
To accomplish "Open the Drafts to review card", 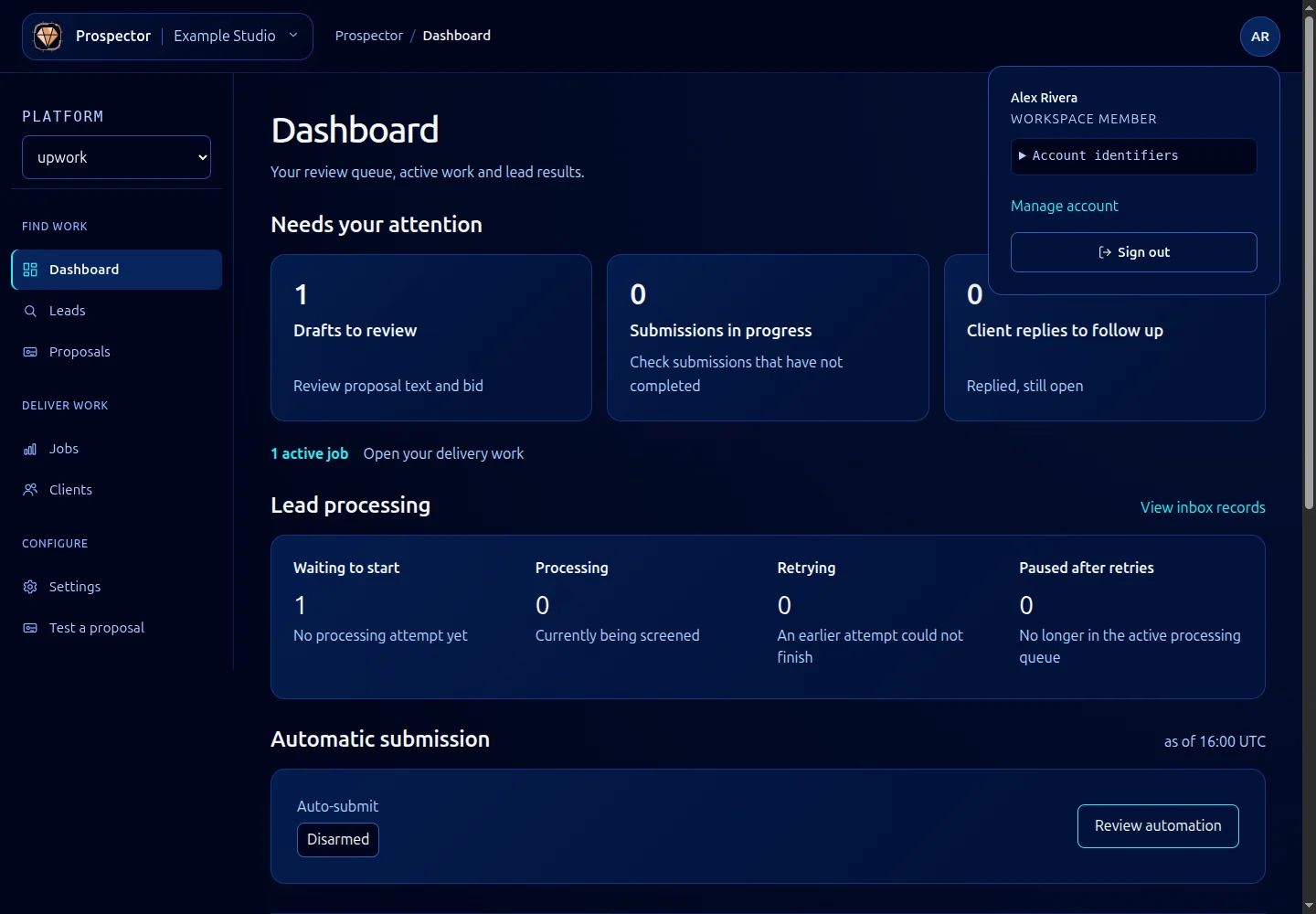I will 431,338.
